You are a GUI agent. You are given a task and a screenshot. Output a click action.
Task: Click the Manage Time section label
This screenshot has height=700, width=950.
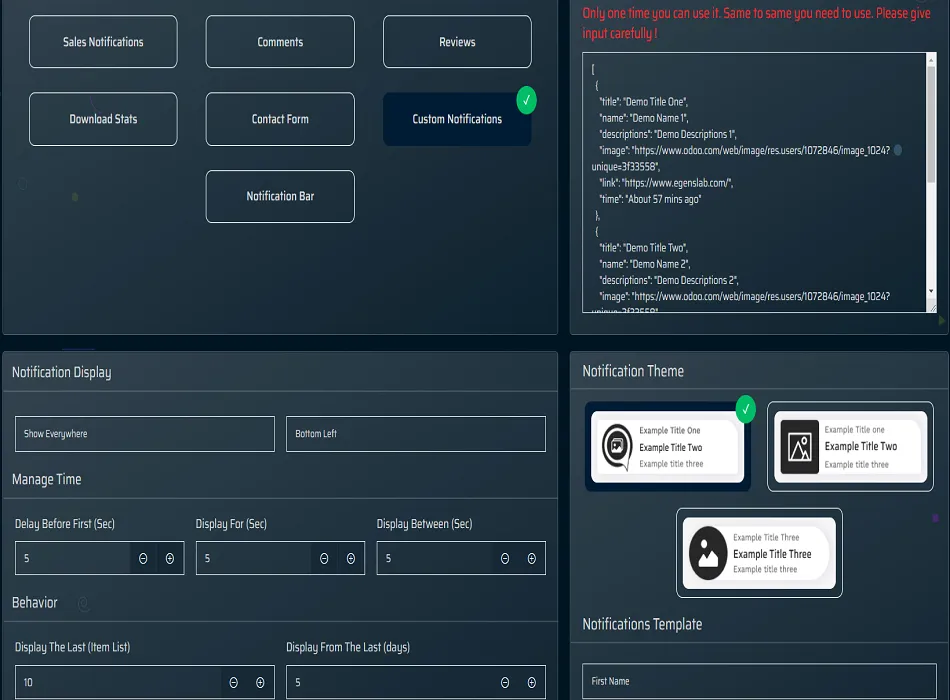click(47, 479)
